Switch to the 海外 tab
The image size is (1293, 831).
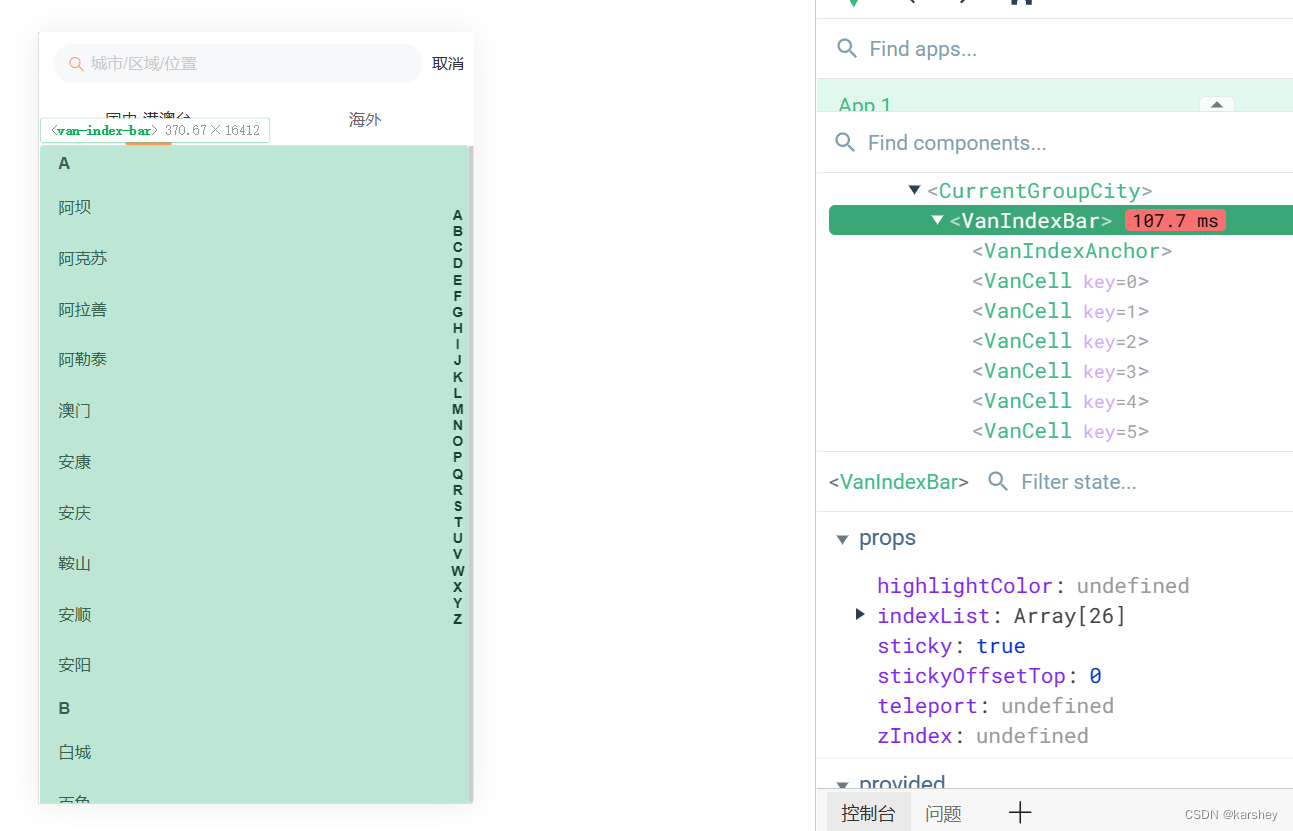point(365,120)
